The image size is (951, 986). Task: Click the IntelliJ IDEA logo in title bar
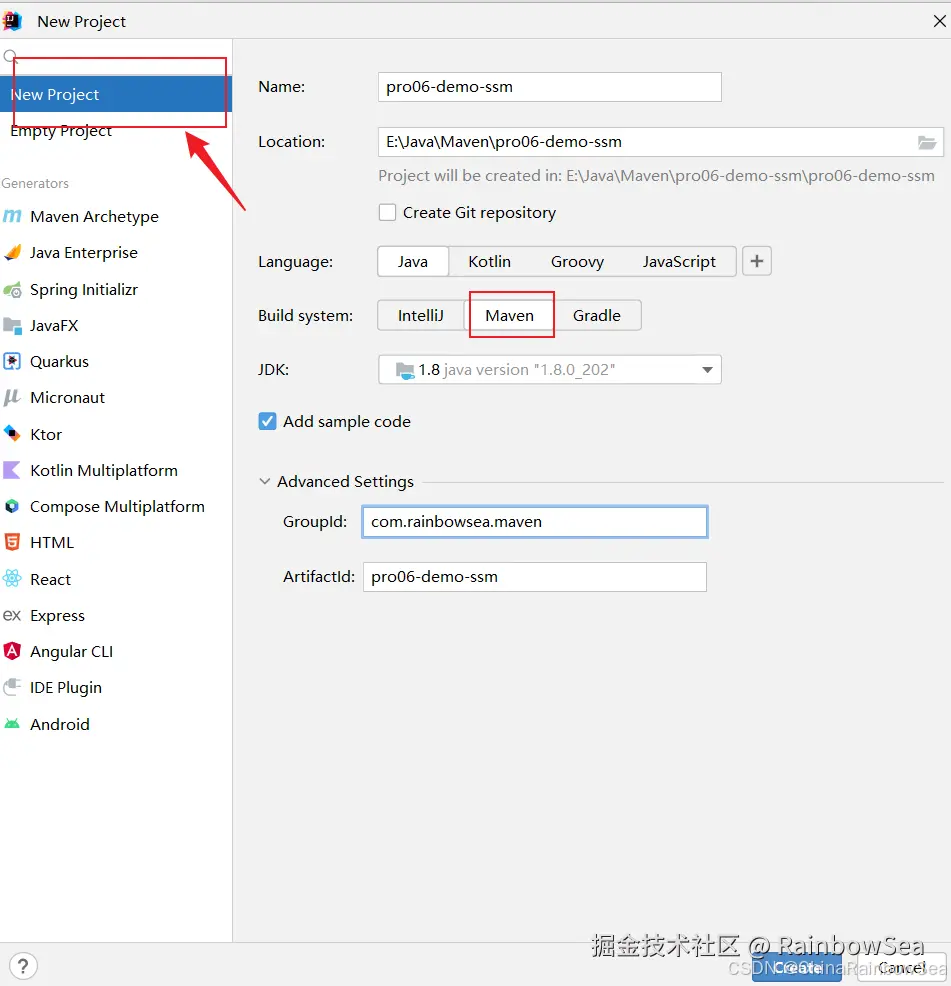point(12,21)
